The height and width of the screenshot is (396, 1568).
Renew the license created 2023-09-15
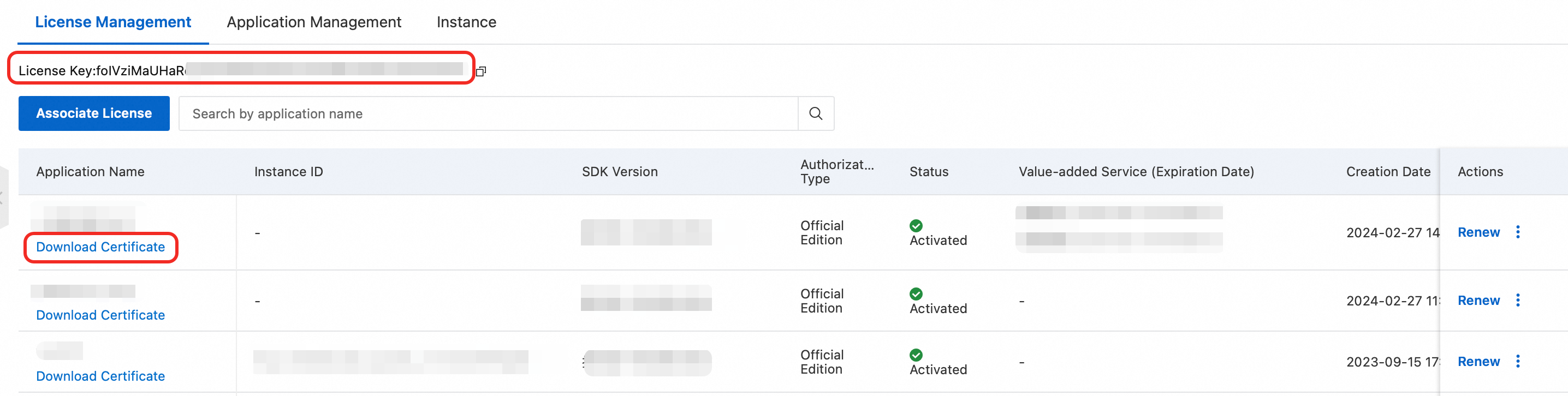coord(1478,361)
